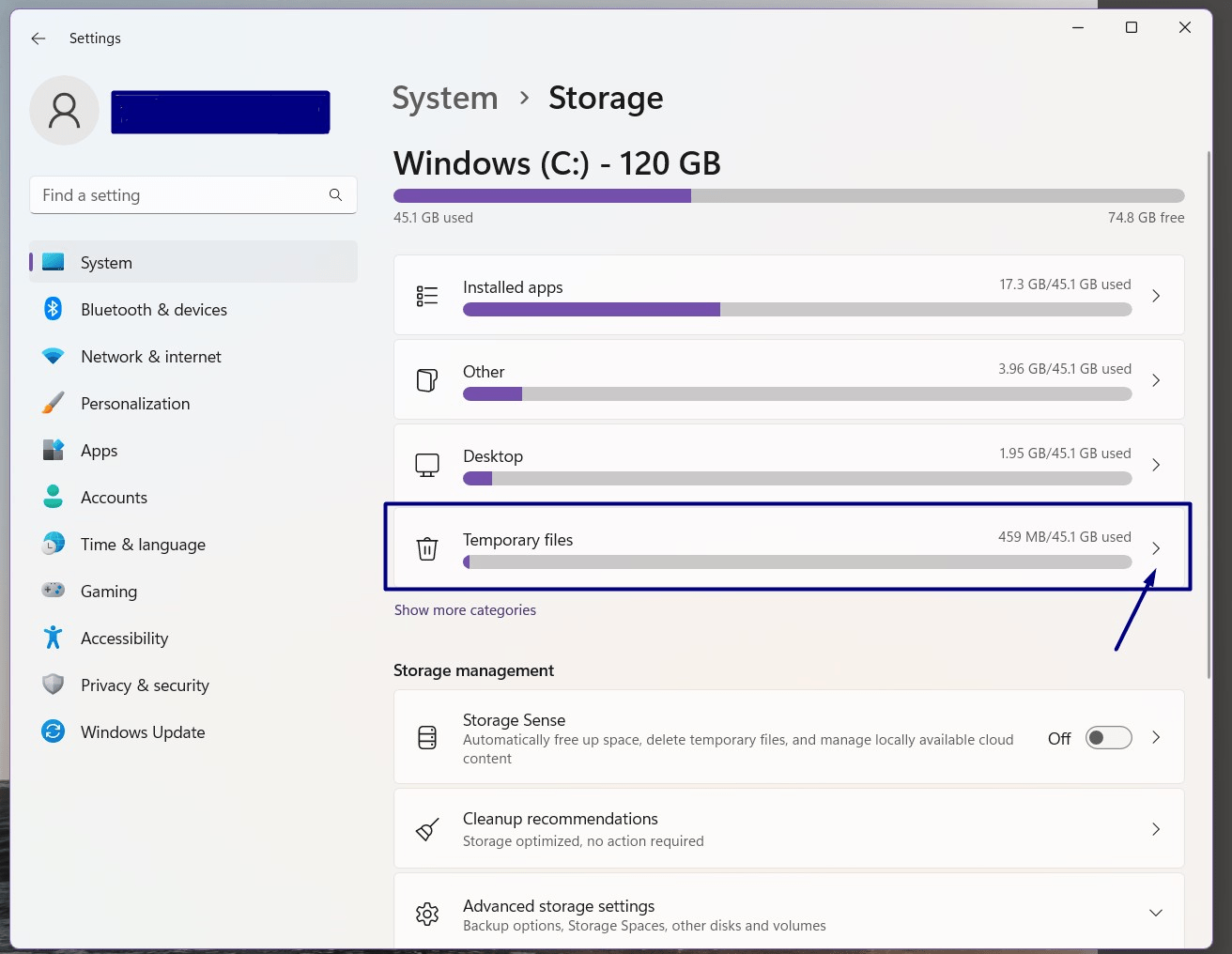Click the back arrow icon
The image size is (1232, 954).
tap(38, 38)
